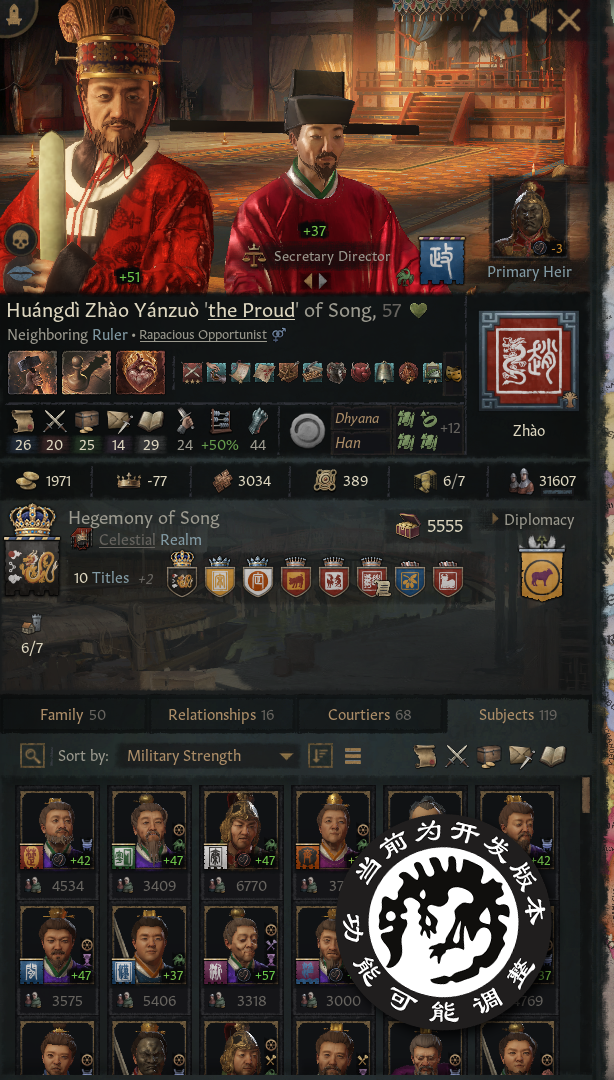The width and height of the screenshot is (614, 1080).
Task: Cycle council position with arrows under Secretary Director
Action: point(315,281)
